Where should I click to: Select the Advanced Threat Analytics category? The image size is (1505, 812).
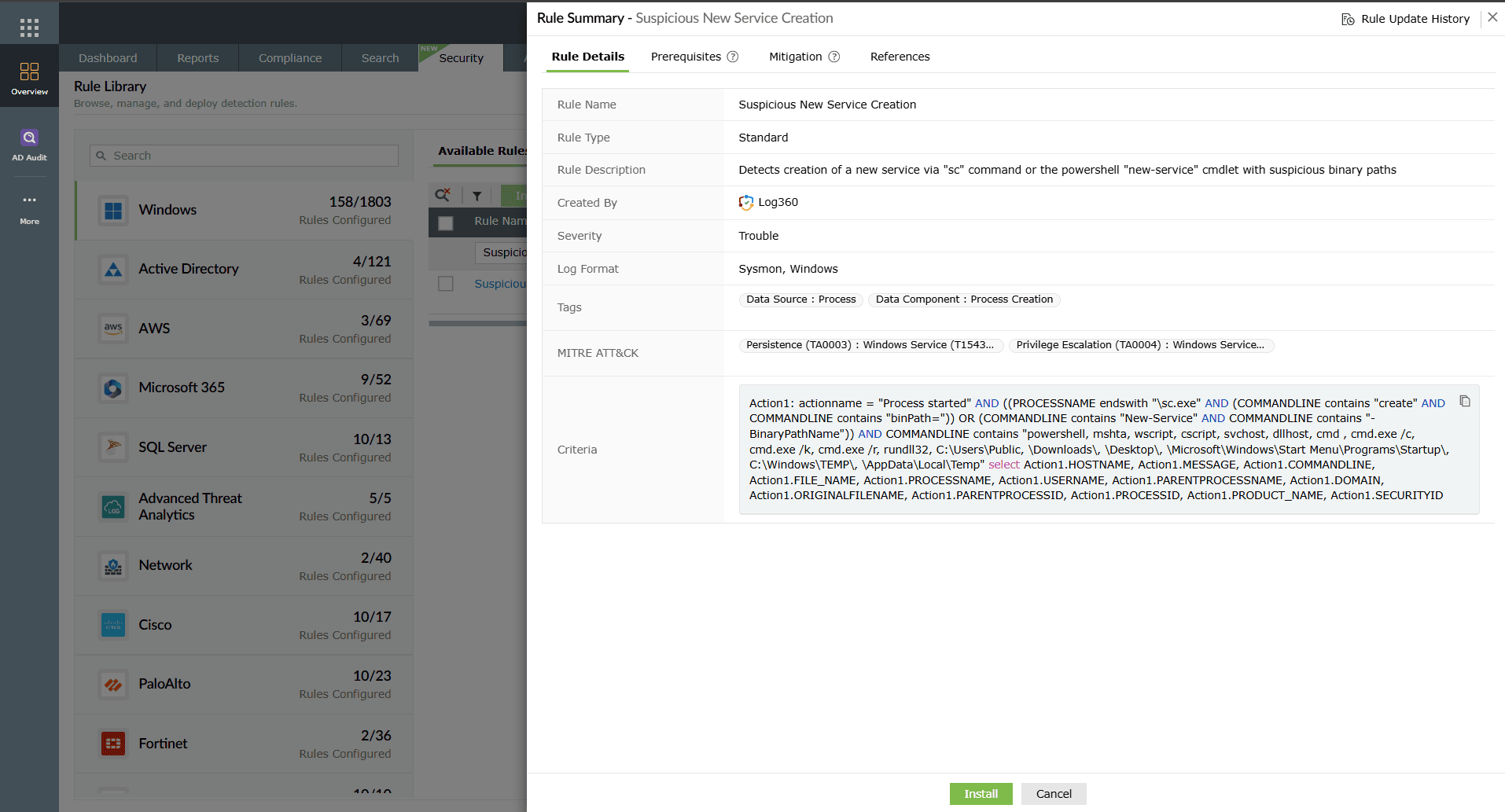click(244, 507)
